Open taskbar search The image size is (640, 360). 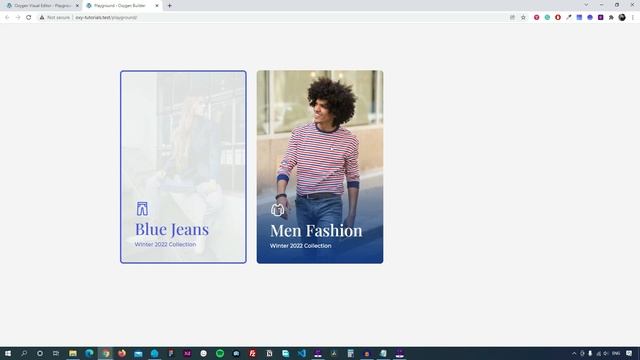click(x=24, y=353)
